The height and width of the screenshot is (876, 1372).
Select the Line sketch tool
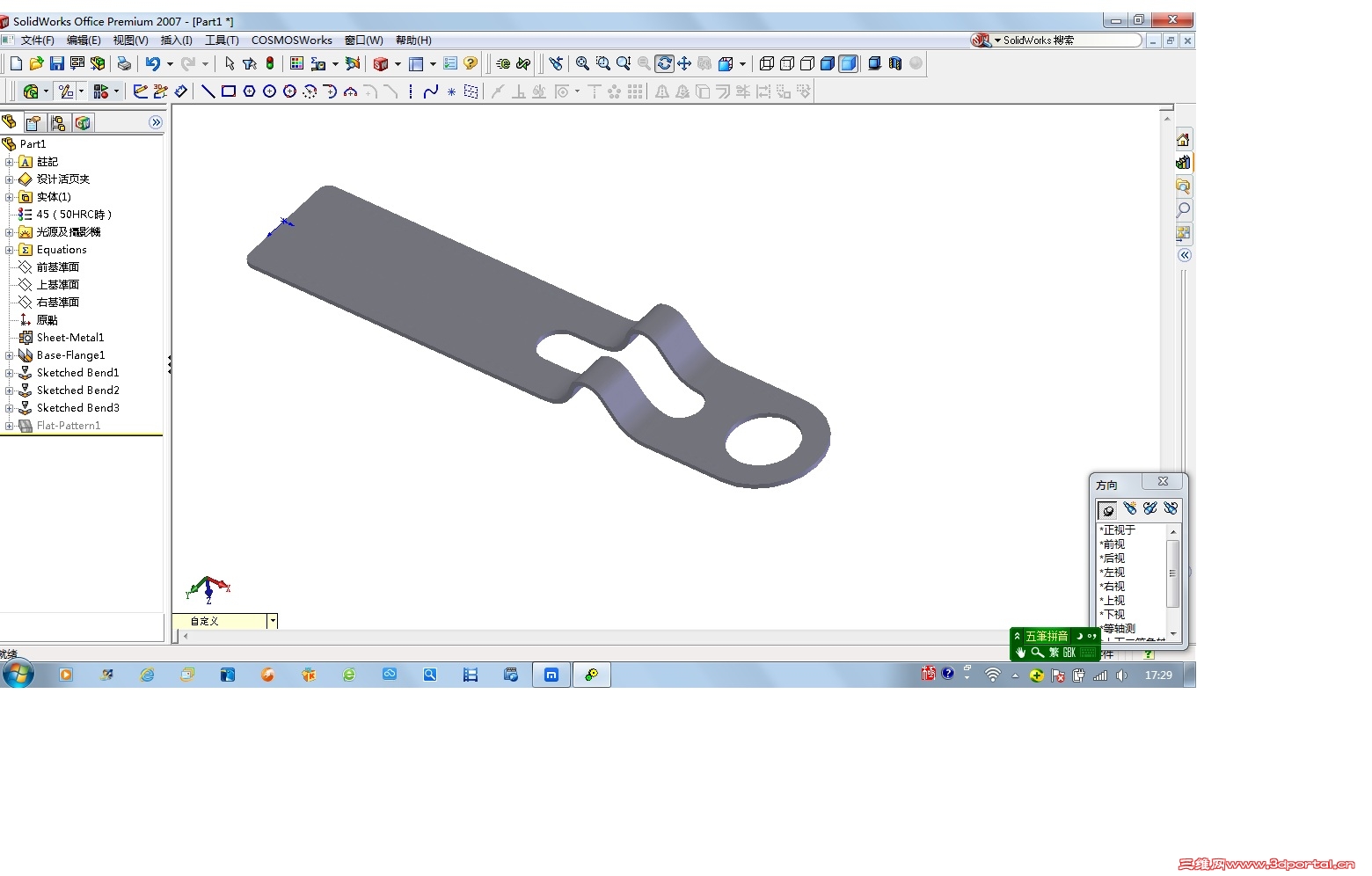208,91
